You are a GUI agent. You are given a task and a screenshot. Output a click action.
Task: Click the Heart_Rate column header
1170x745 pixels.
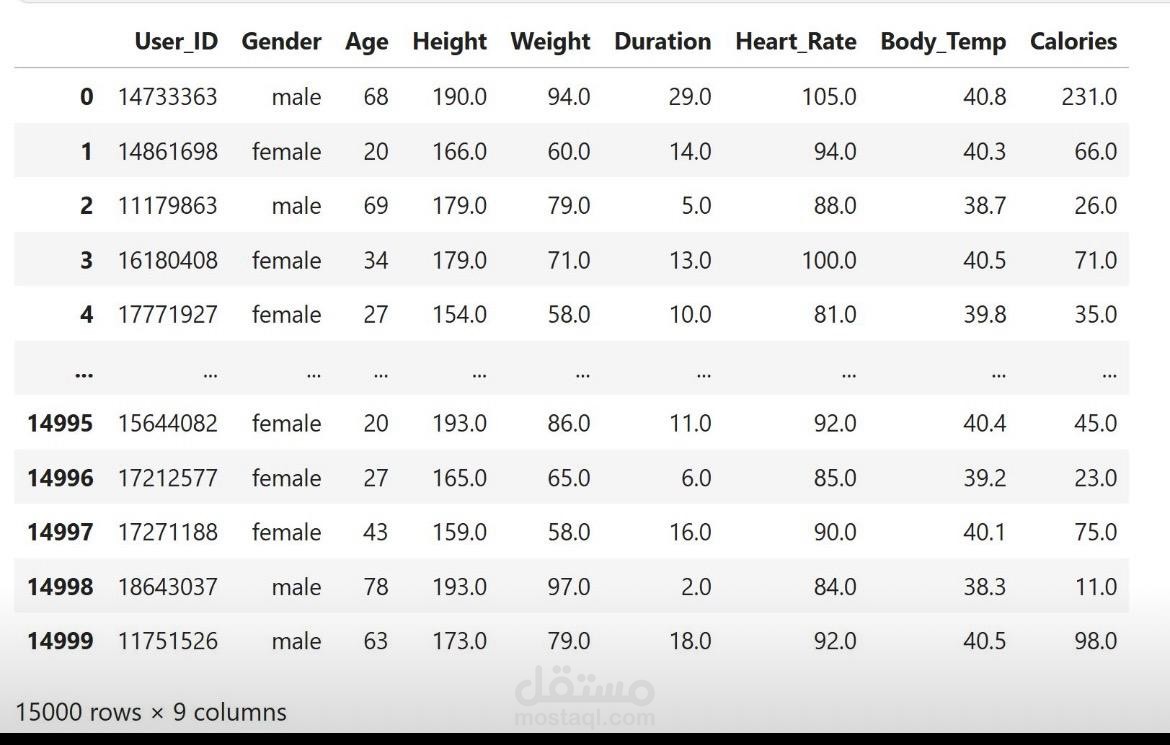(x=795, y=42)
